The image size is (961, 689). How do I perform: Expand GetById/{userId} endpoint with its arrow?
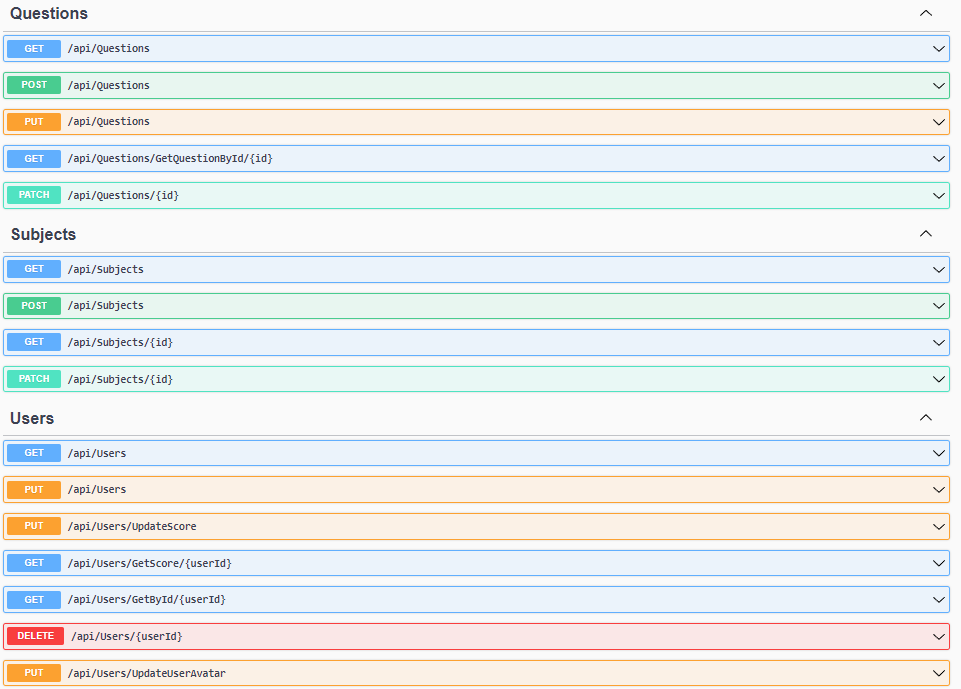coord(938,600)
